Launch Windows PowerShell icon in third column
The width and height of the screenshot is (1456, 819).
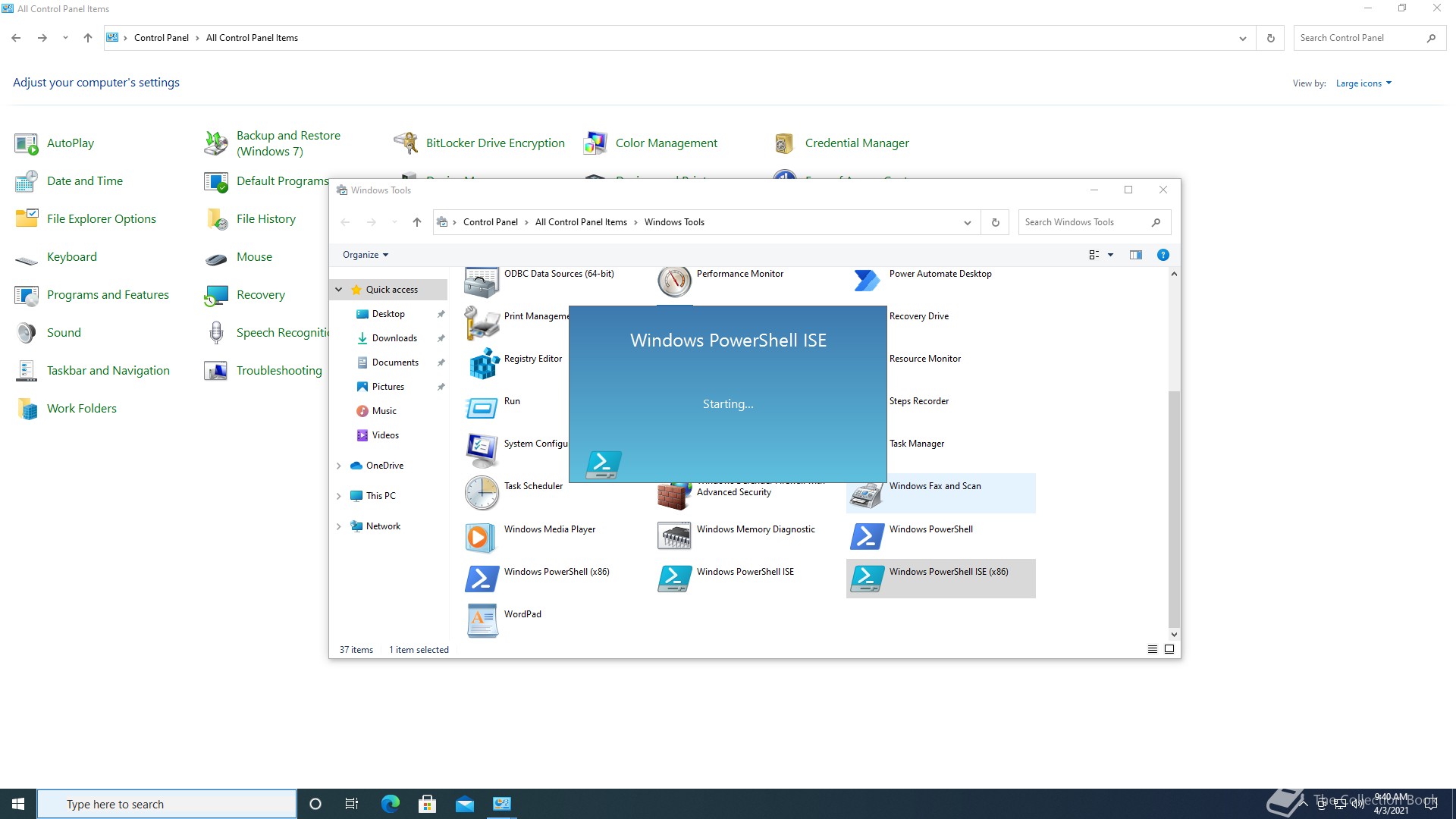(x=867, y=536)
